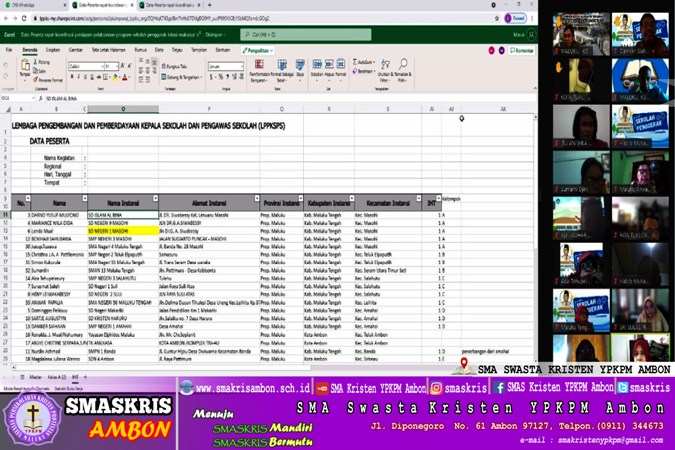This screenshot has width=675, height=450.
Task: Open filter dropdown on Nama column
Action: click(x=85, y=198)
